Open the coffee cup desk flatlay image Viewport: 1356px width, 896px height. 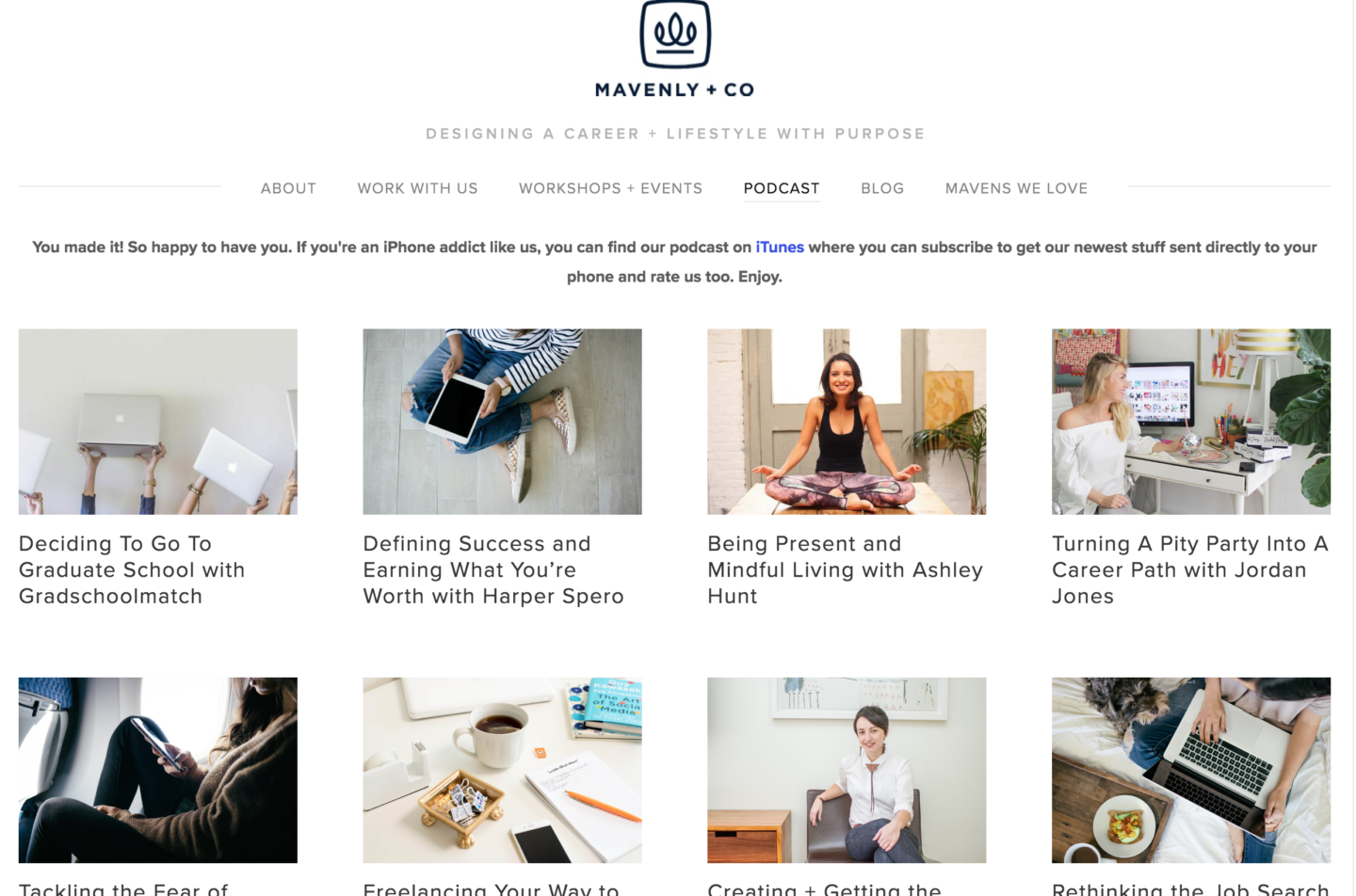coord(502,770)
